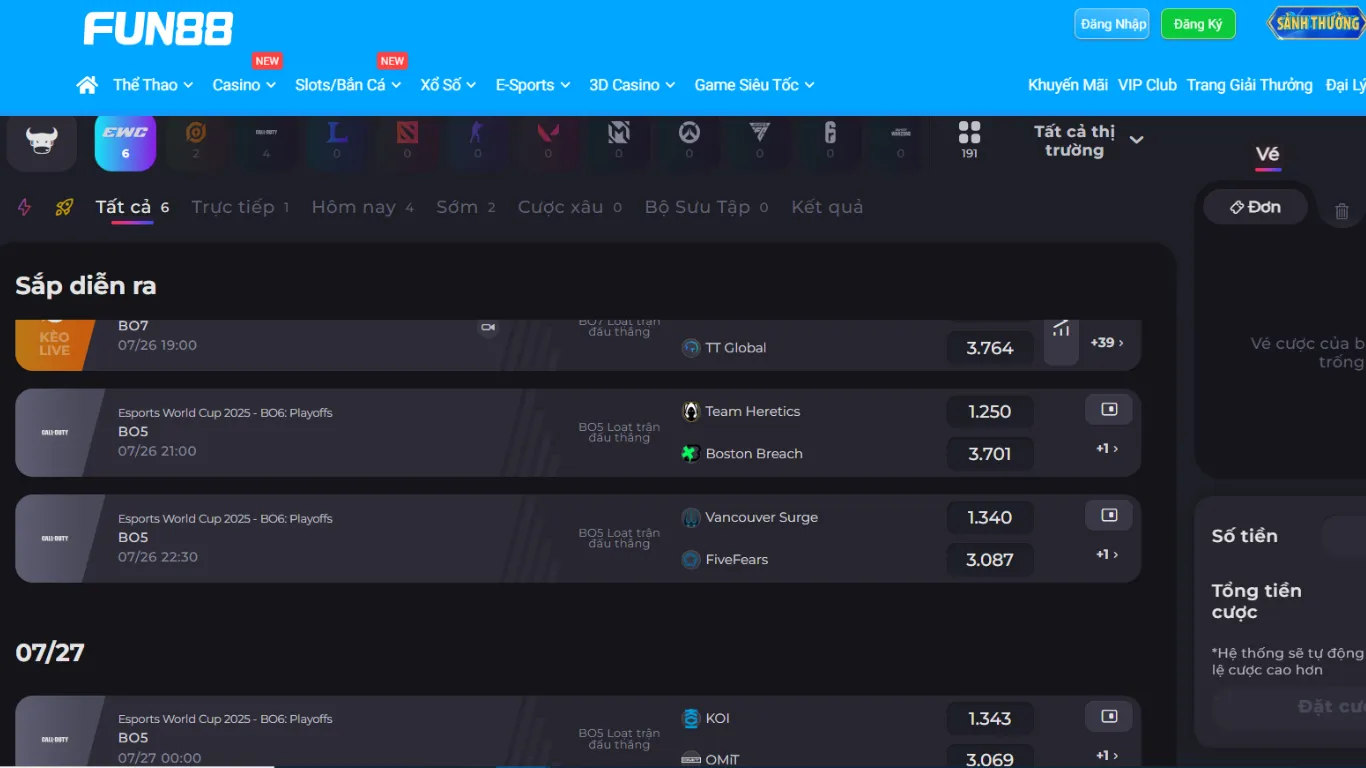
Task: Filter by the Overwatch game icon
Action: click(689, 141)
